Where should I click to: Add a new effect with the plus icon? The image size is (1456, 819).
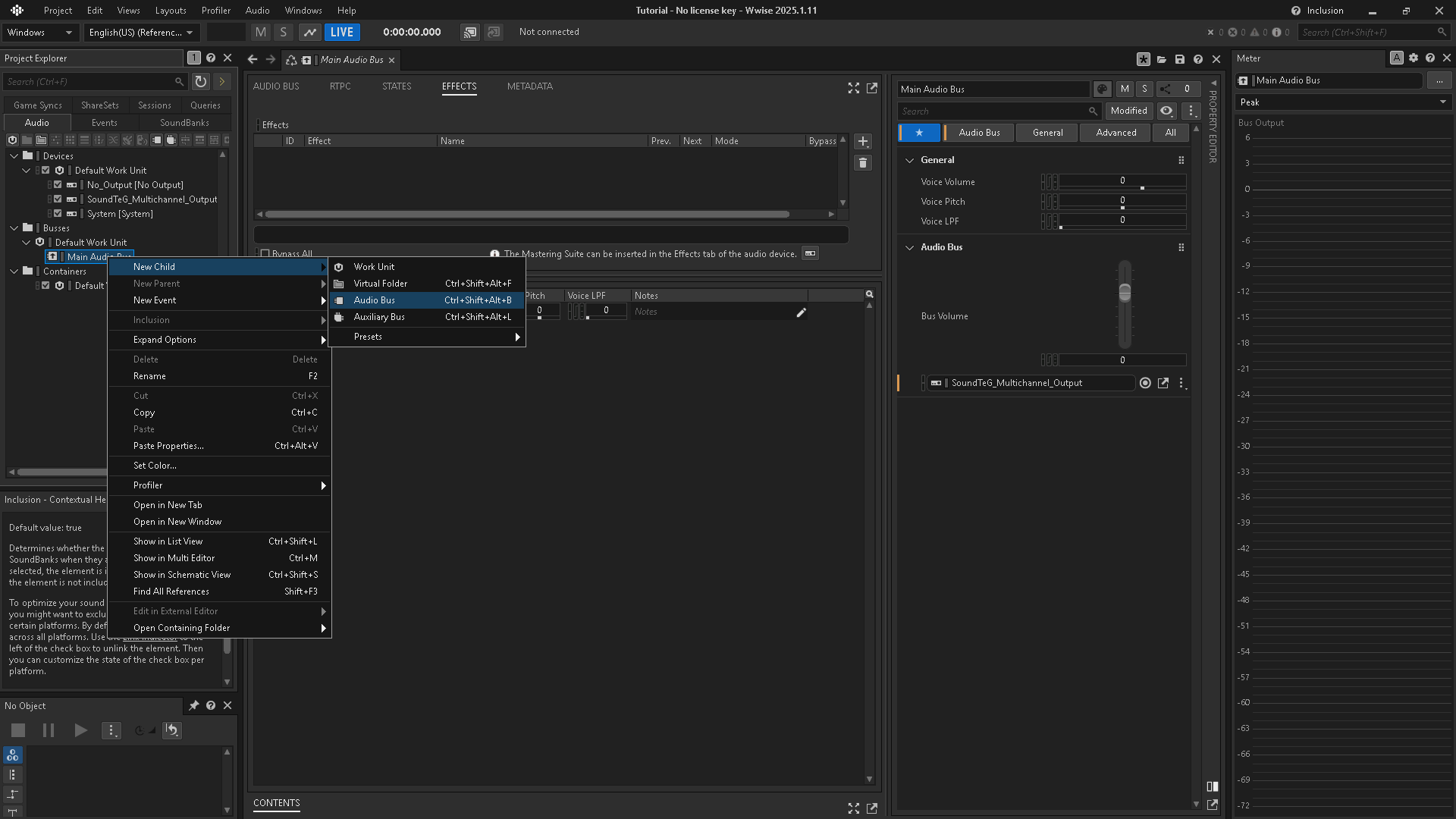[863, 142]
